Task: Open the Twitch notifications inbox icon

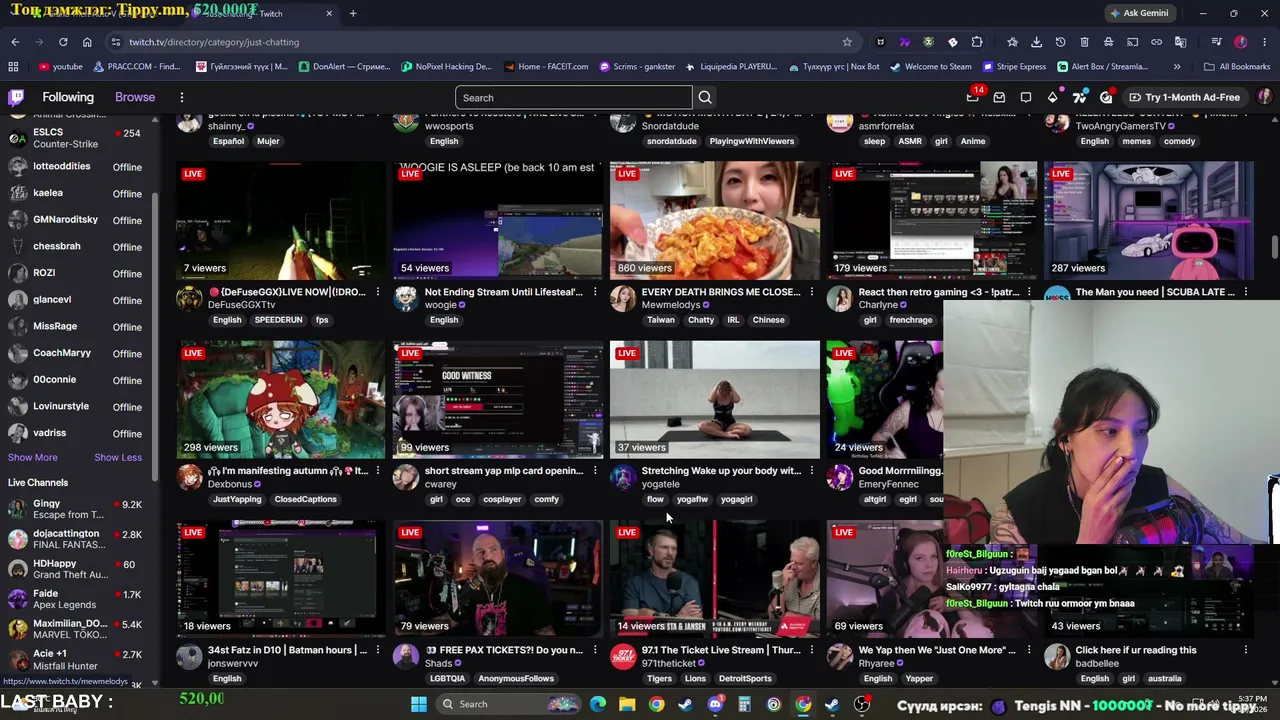Action: coord(999,97)
